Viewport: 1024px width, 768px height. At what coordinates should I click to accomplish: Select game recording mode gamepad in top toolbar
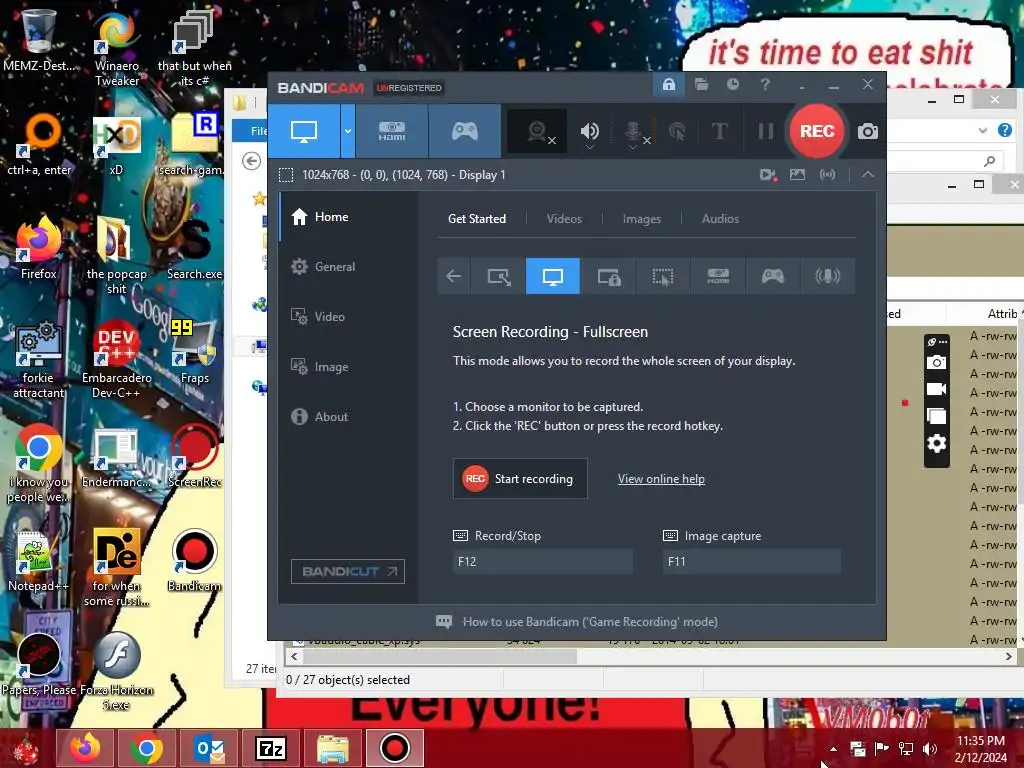(x=464, y=131)
